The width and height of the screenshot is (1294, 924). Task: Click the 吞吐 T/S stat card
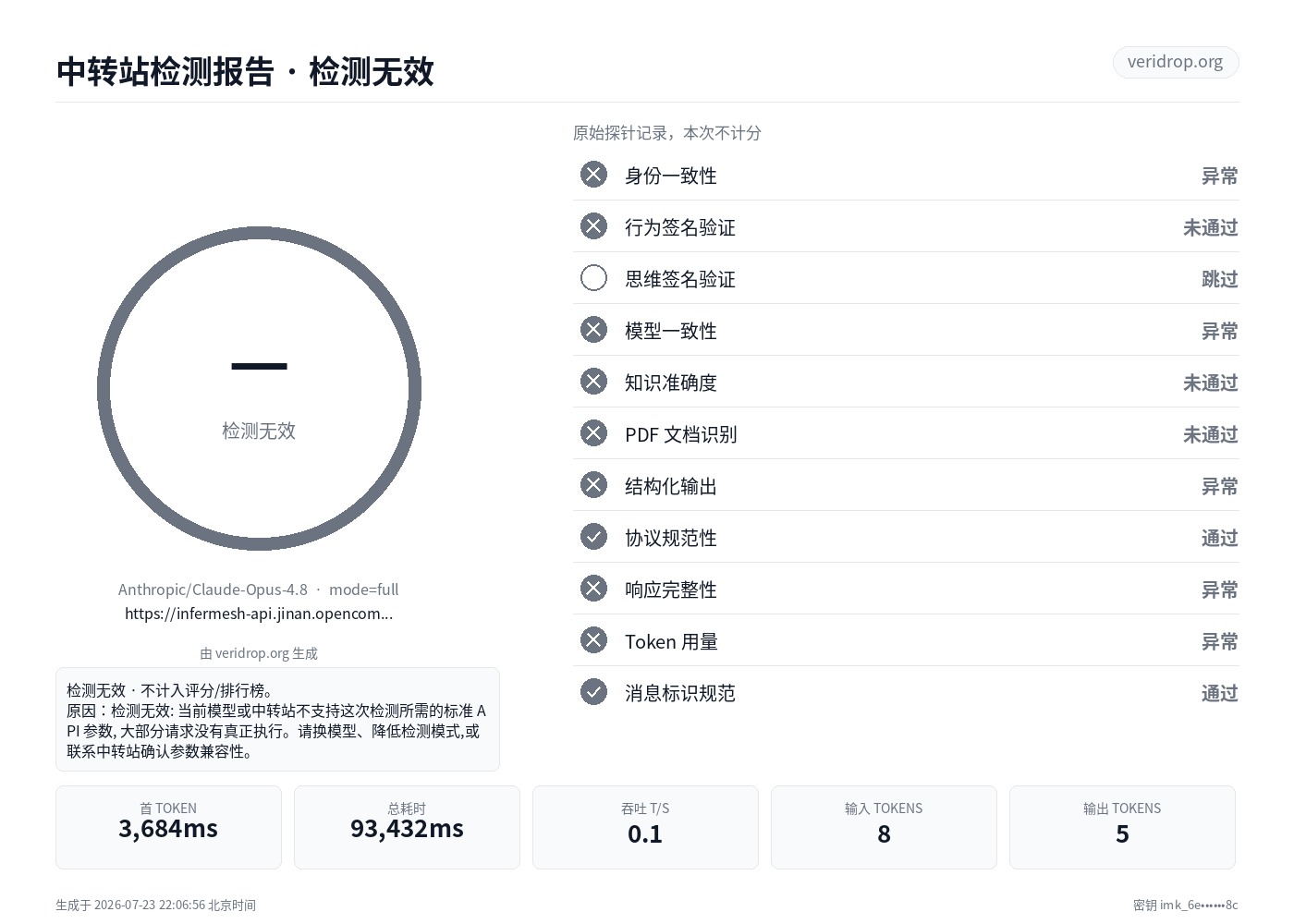[x=645, y=827]
